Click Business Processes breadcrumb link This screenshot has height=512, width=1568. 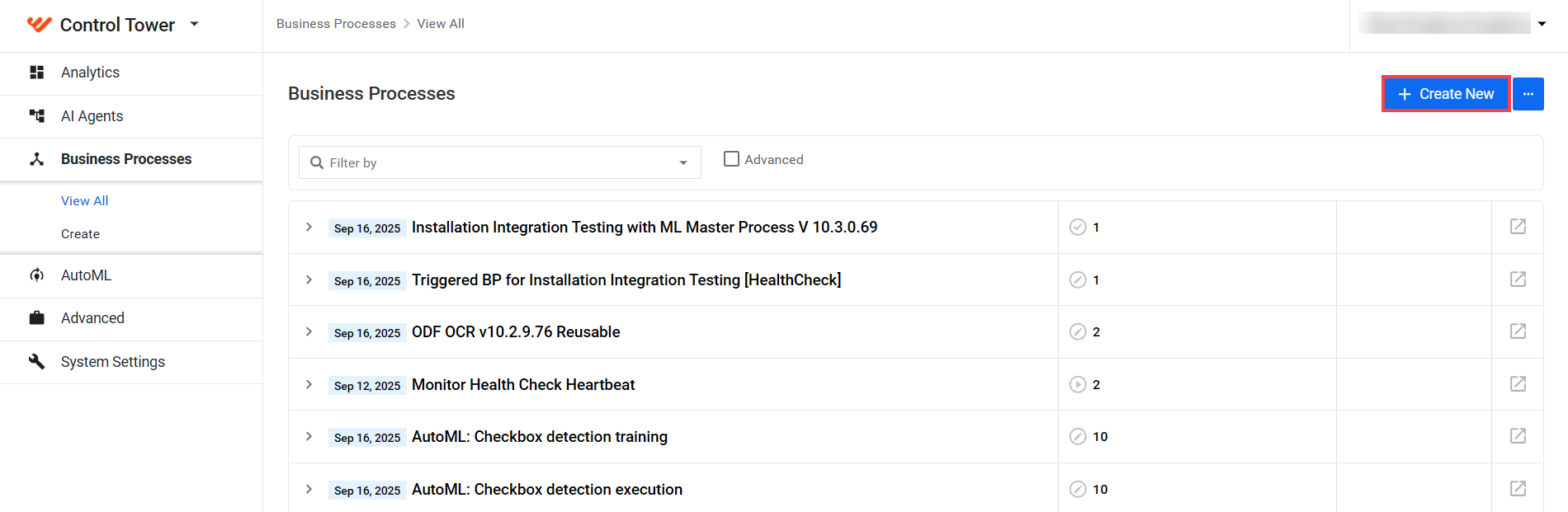click(336, 24)
